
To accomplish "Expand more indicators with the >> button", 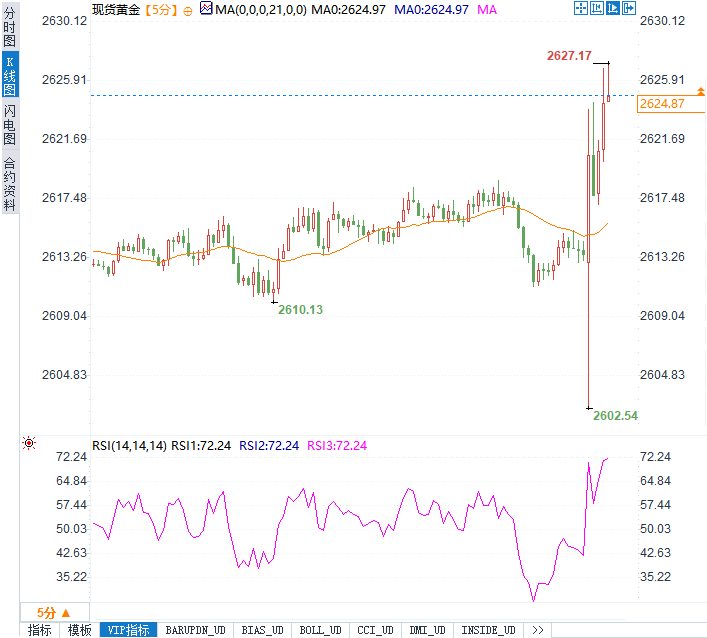I will pos(538,630).
